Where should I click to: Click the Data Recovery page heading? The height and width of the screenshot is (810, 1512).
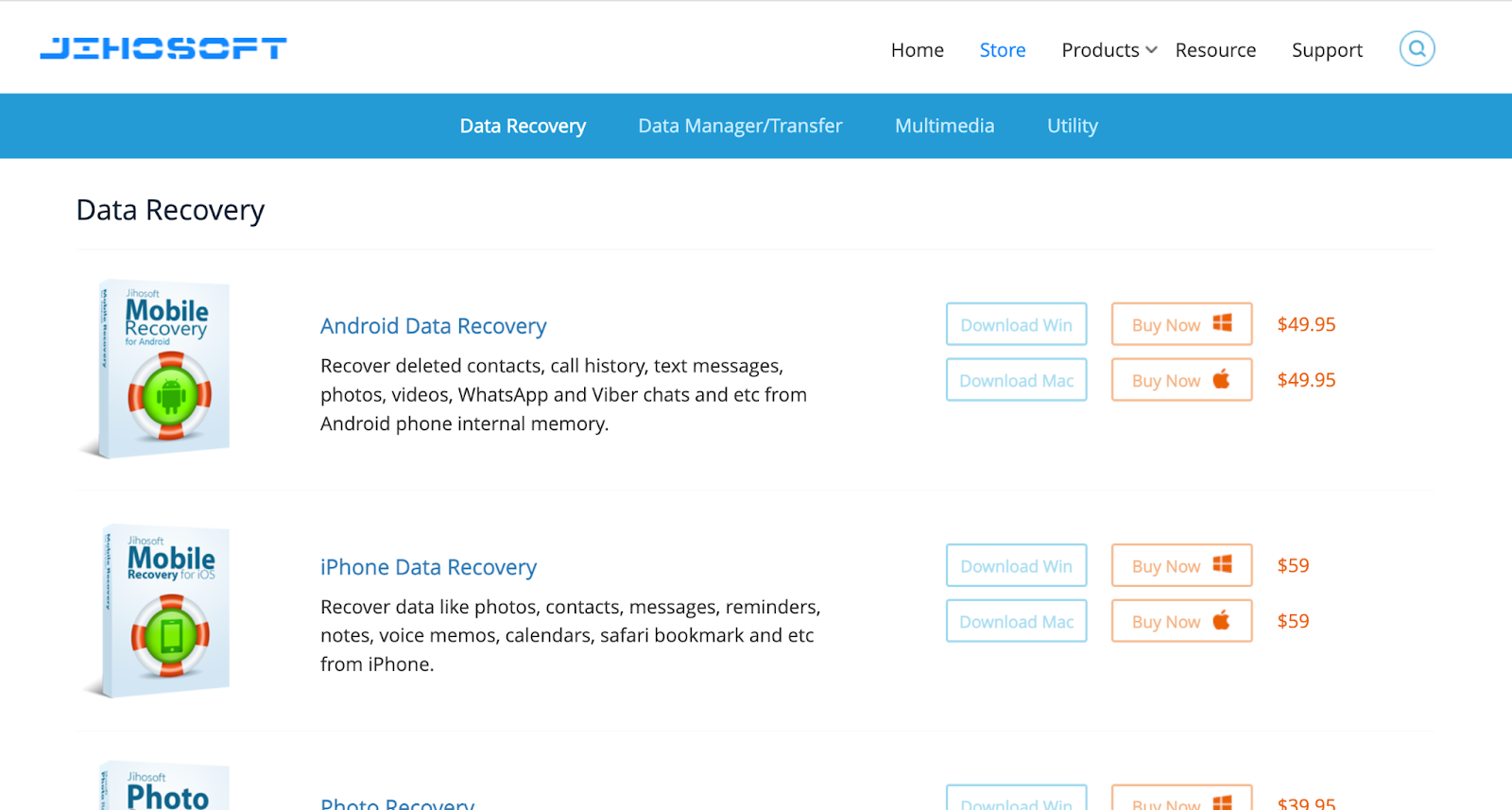170,210
